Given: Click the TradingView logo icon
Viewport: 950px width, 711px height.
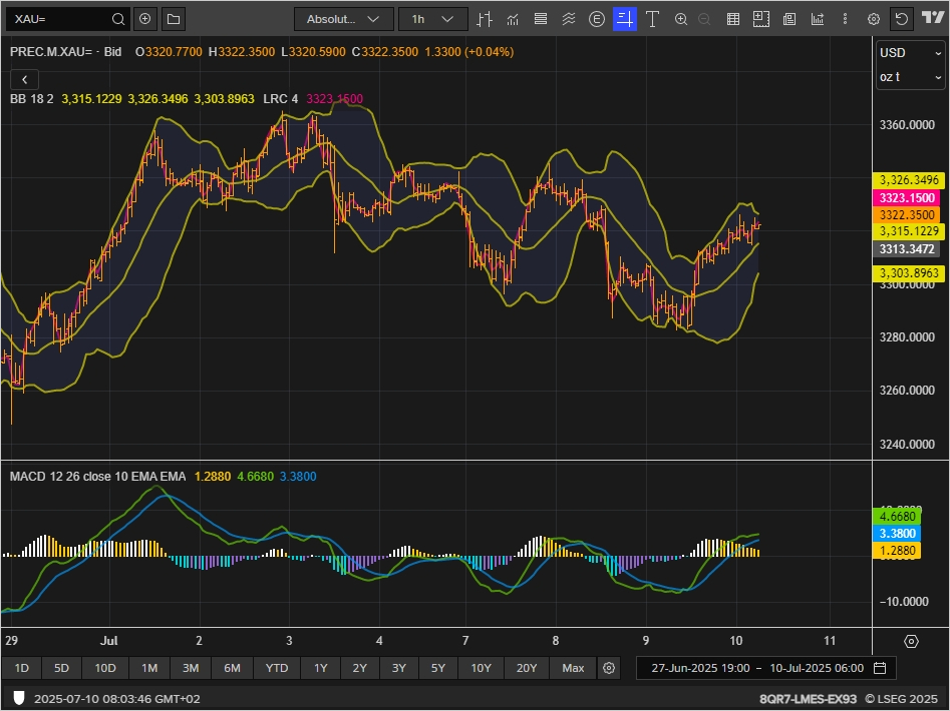Looking at the screenshot, I should coord(933,18).
